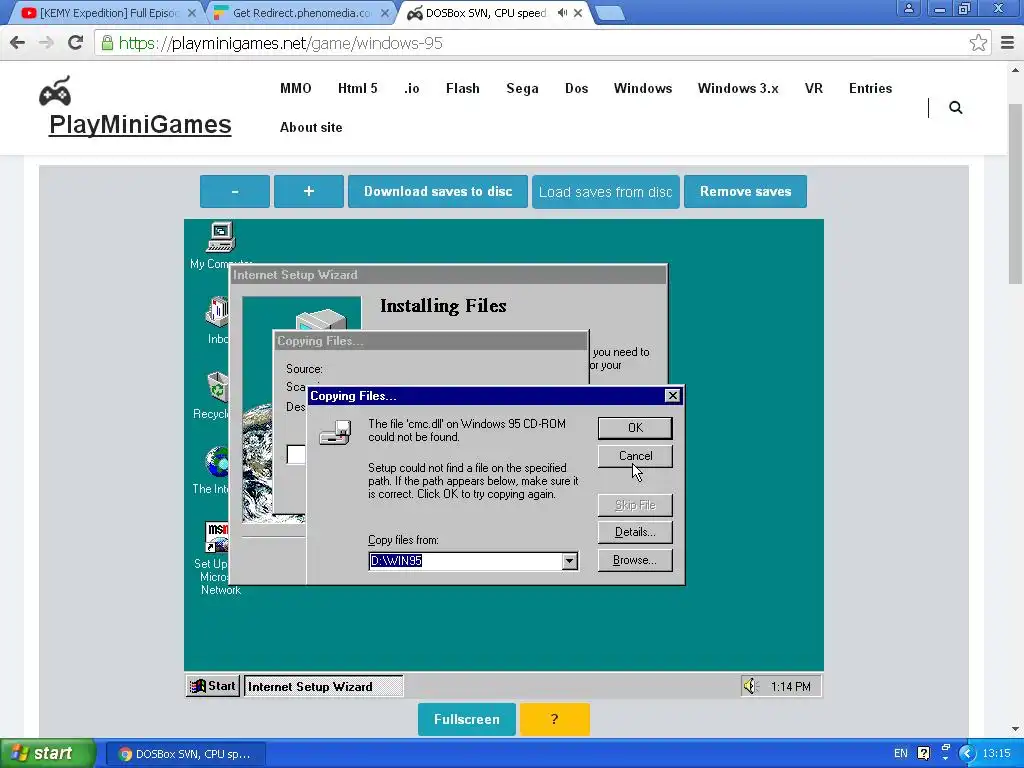Close the KEMY Expedition tab
1024x768 pixels.
tap(191, 12)
